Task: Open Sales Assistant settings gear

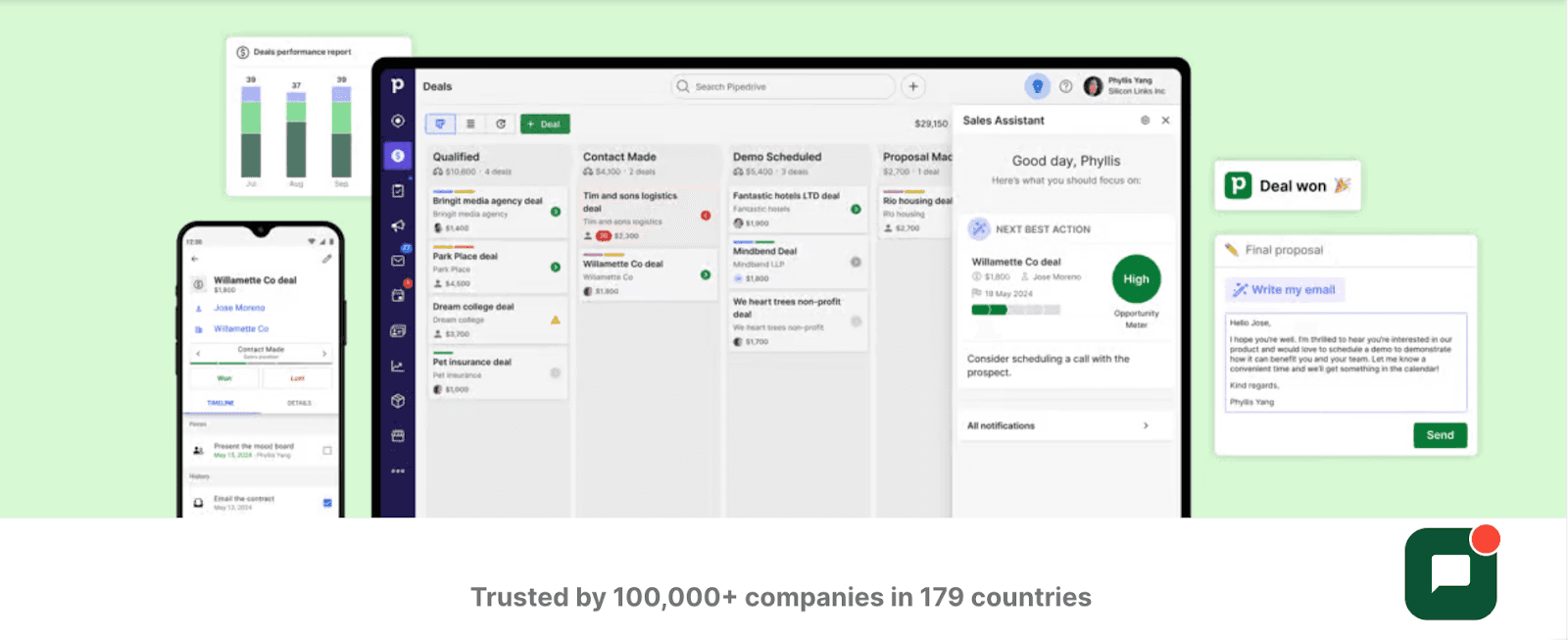Action: click(x=1145, y=121)
